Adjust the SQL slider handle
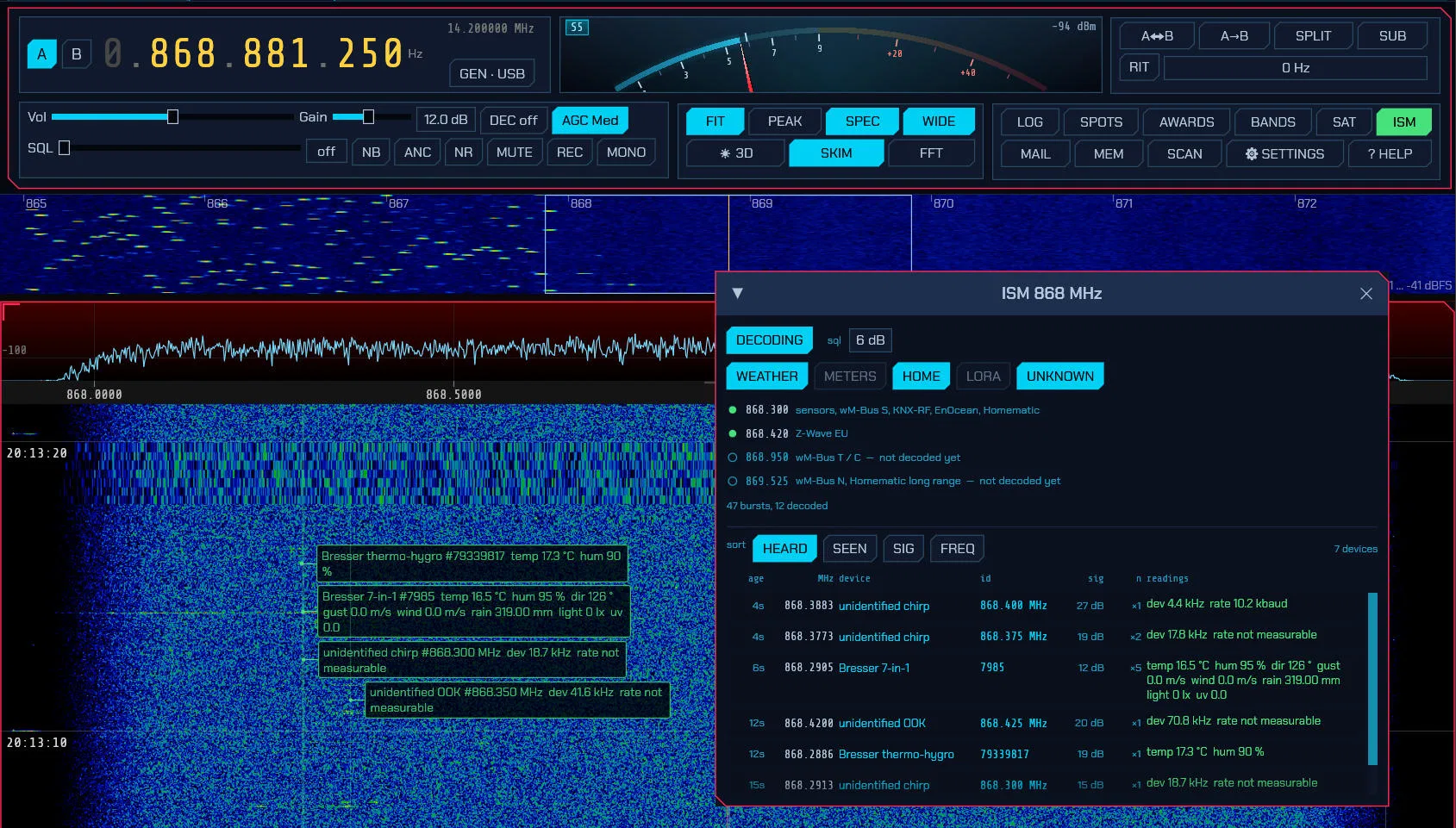This screenshot has width=1456, height=828. 64,147
